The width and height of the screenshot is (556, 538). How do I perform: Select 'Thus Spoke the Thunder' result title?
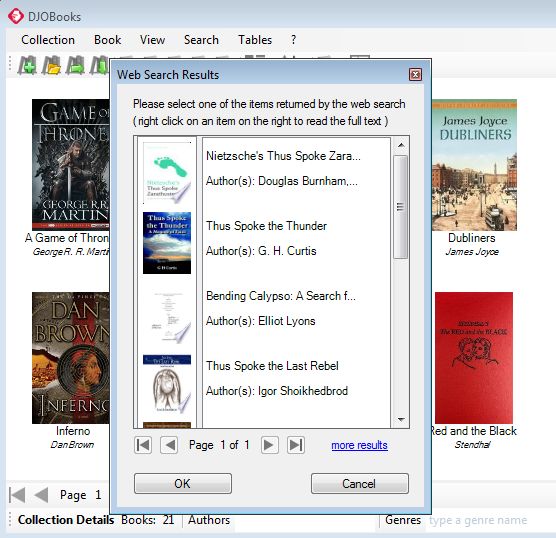click(x=266, y=226)
